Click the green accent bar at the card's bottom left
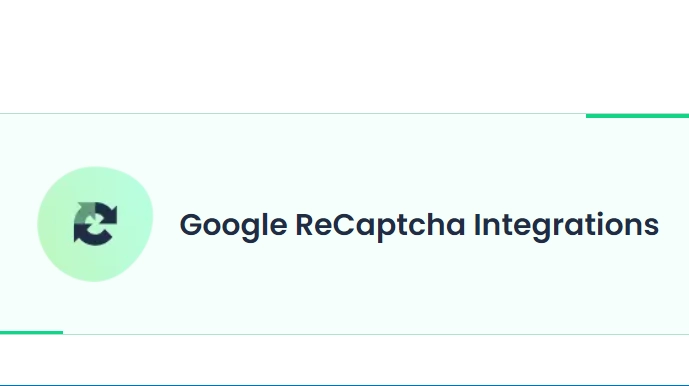Image resolution: width=689 pixels, height=386 pixels. [31, 332]
